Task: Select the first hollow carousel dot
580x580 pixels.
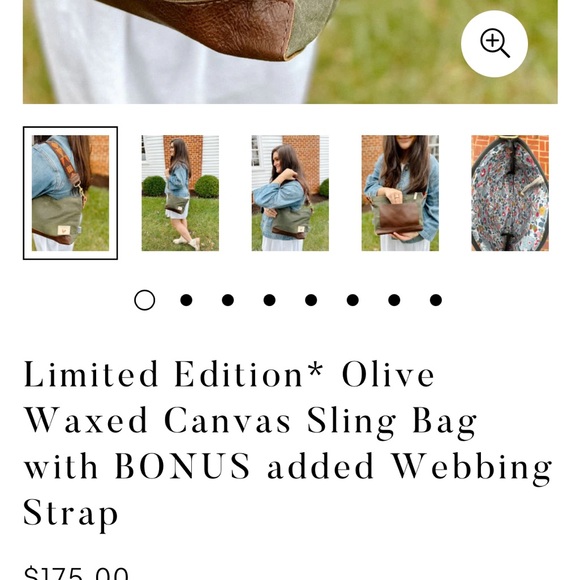Action: point(145,300)
